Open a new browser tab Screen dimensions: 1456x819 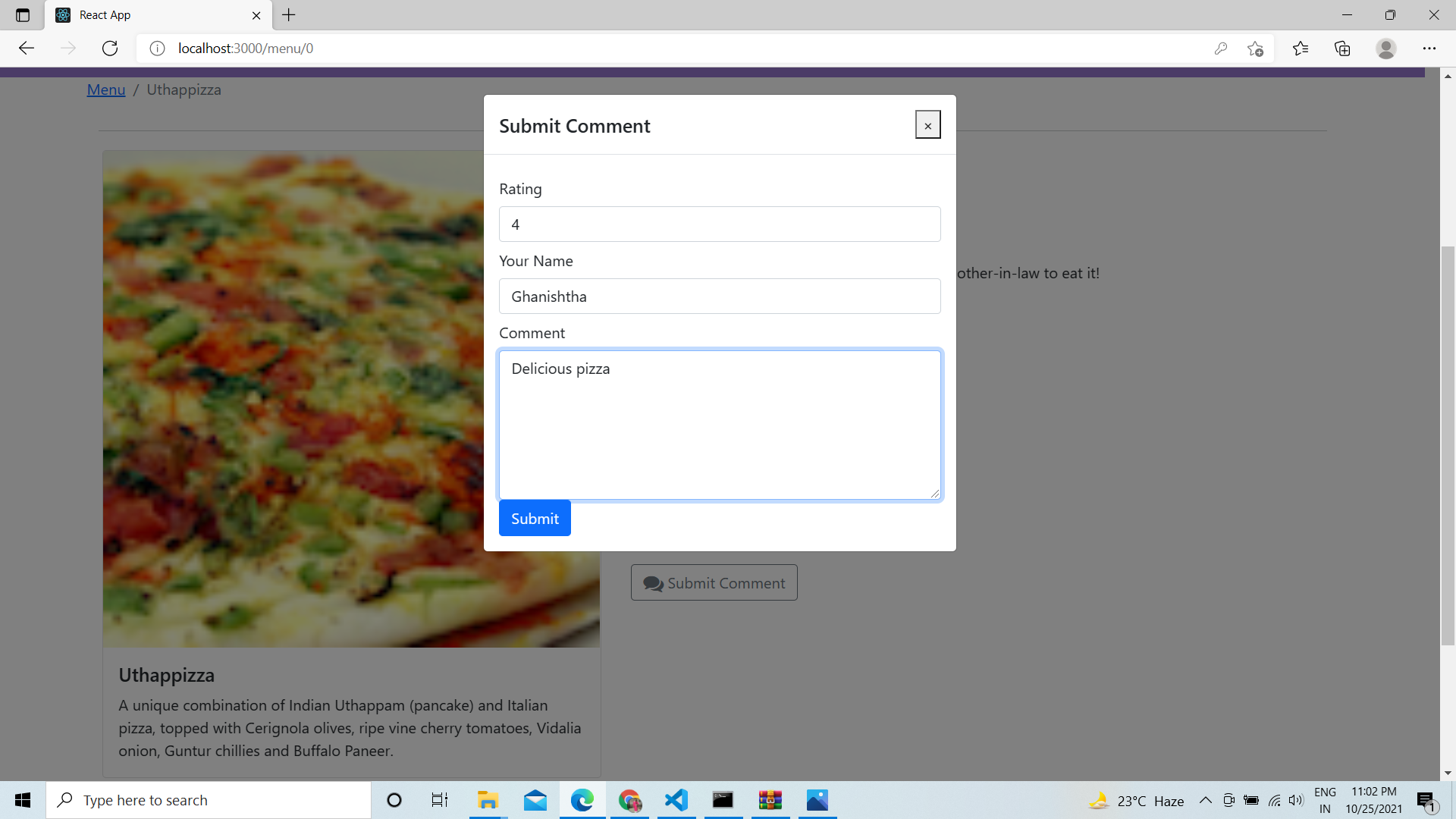point(289,15)
